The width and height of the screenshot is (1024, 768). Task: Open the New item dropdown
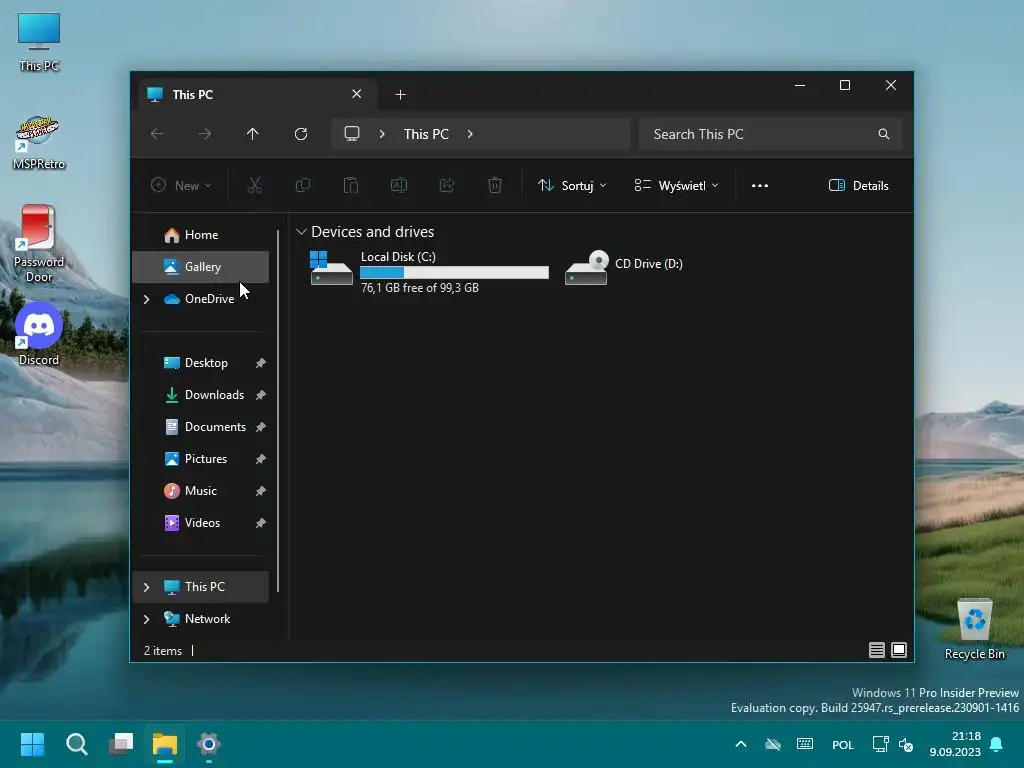tap(181, 185)
